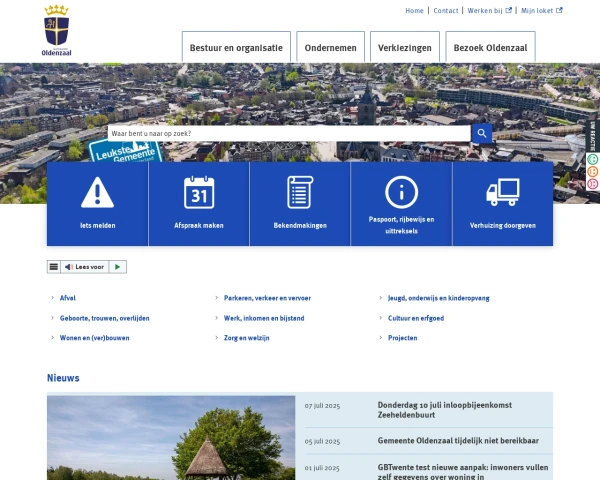This screenshot has width=600, height=480.
Task: Open the Afval topic
Action: (68, 298)
